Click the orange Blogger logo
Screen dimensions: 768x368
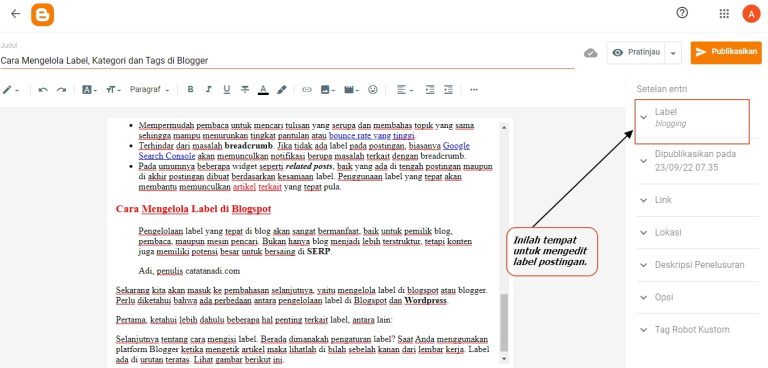42,14
